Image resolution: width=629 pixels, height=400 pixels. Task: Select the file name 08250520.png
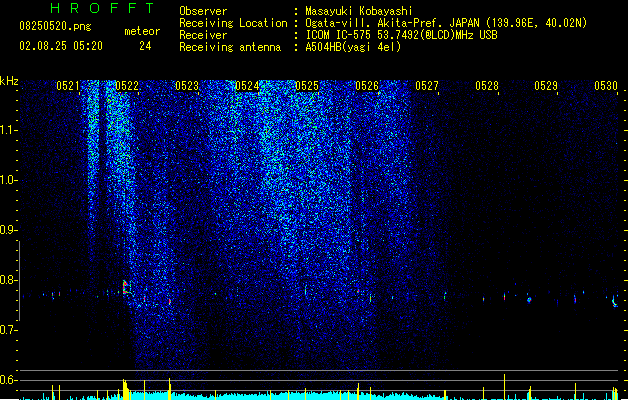click(55, 26)
